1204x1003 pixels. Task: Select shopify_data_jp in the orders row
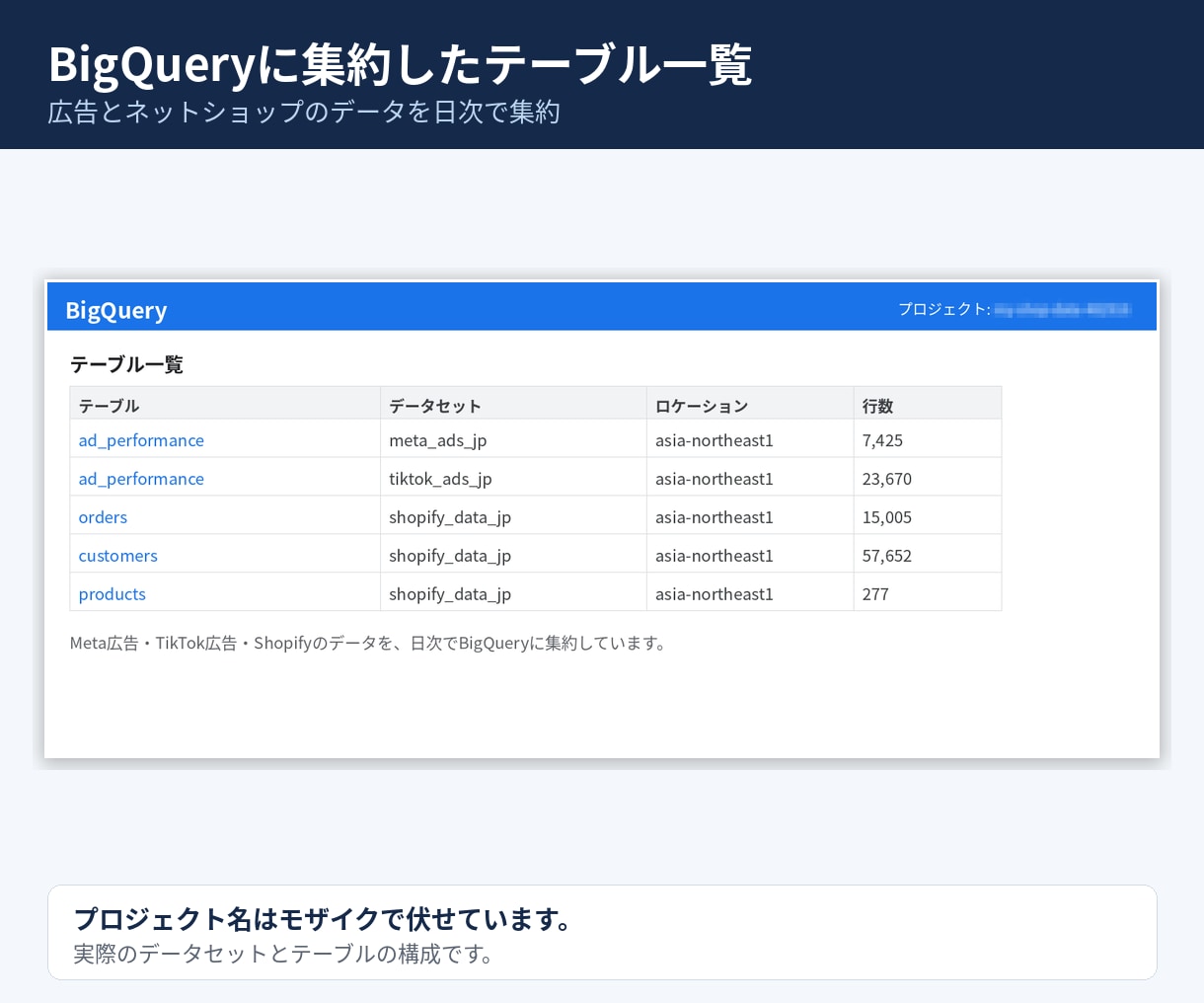450,517
